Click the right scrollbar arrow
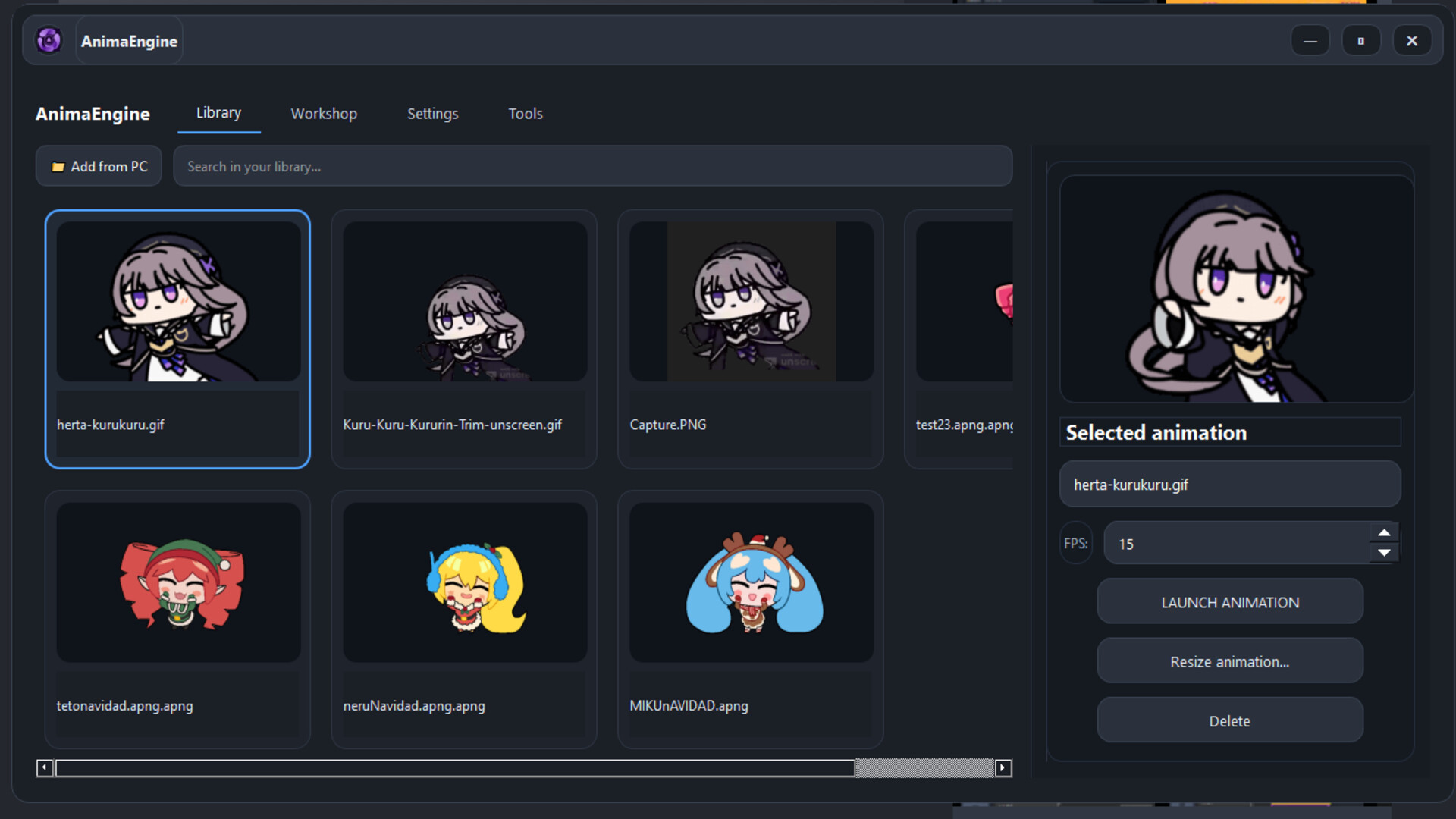This screenshot has width=1456, height=819. pyautogui.click(x=1004, y=768)
